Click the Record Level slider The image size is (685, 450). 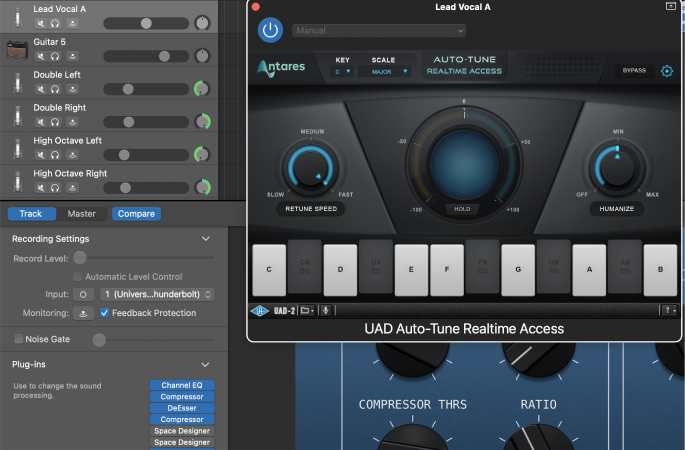144,258
